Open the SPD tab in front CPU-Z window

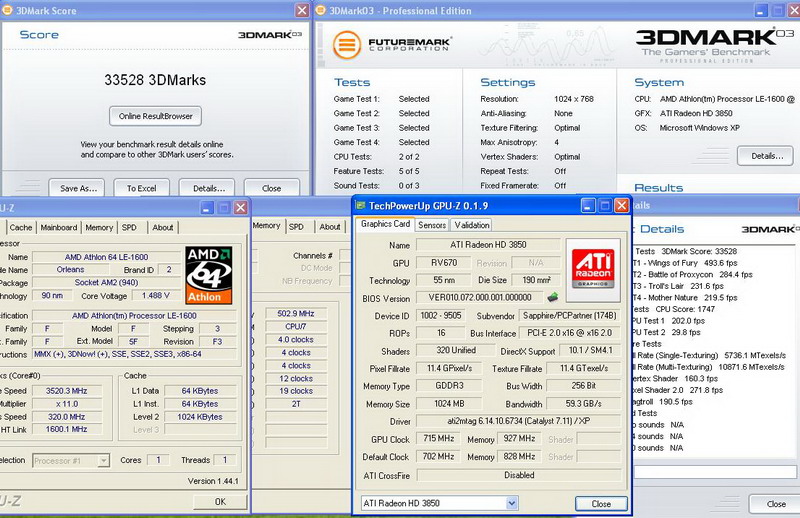pyautogui.click(x=129, y=228)
